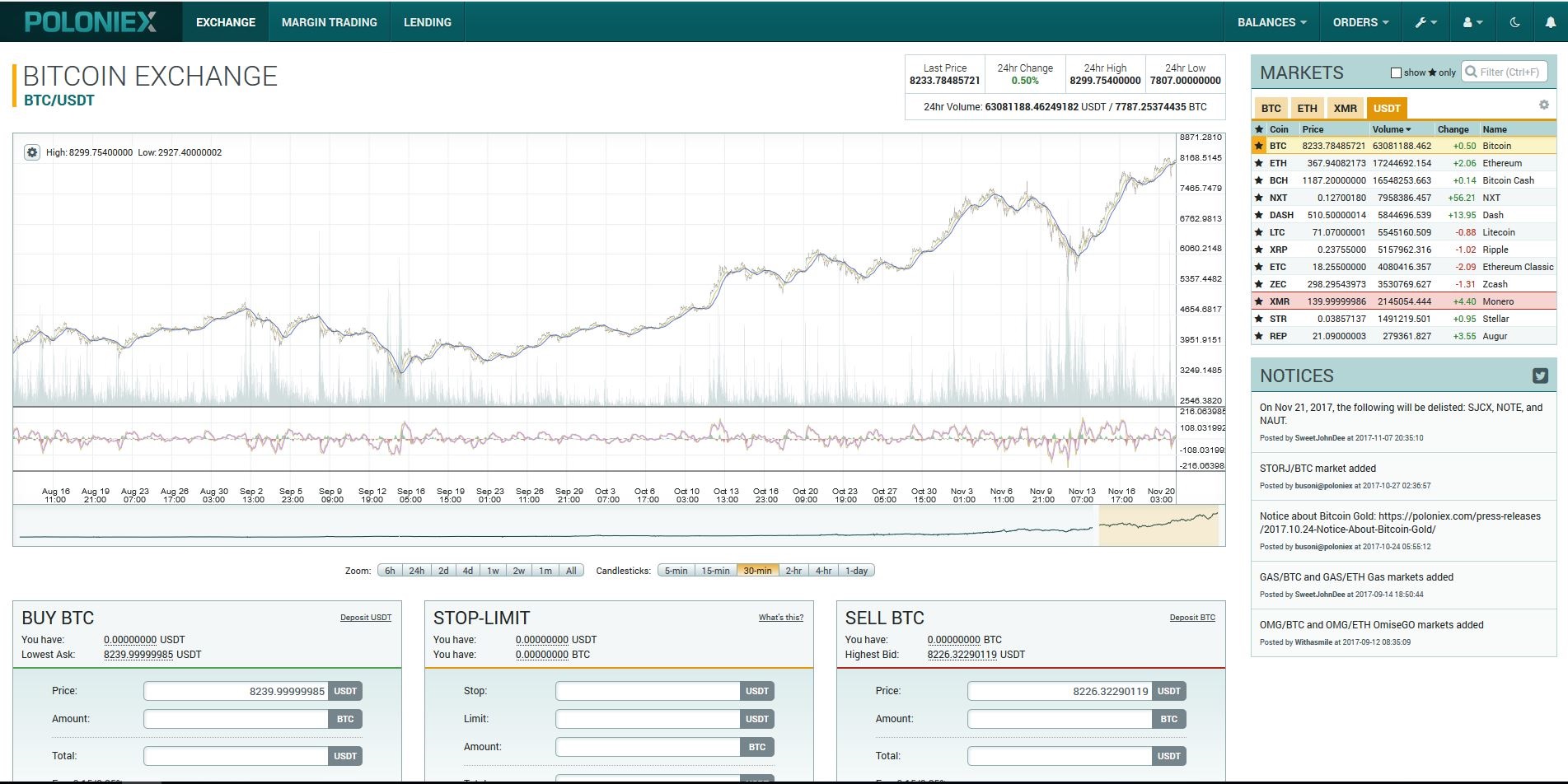This screenshot has width=1568, height=784.
Task: Toggle favorite star for REP
Action: tap(1258, 336)
